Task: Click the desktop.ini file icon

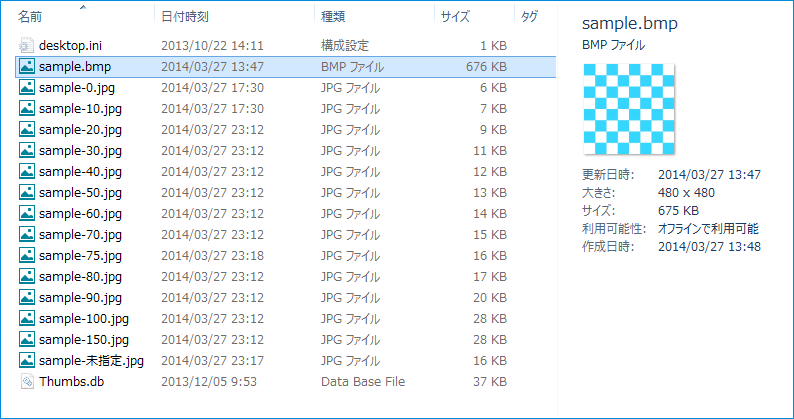Action: click(x=27, y=46)
